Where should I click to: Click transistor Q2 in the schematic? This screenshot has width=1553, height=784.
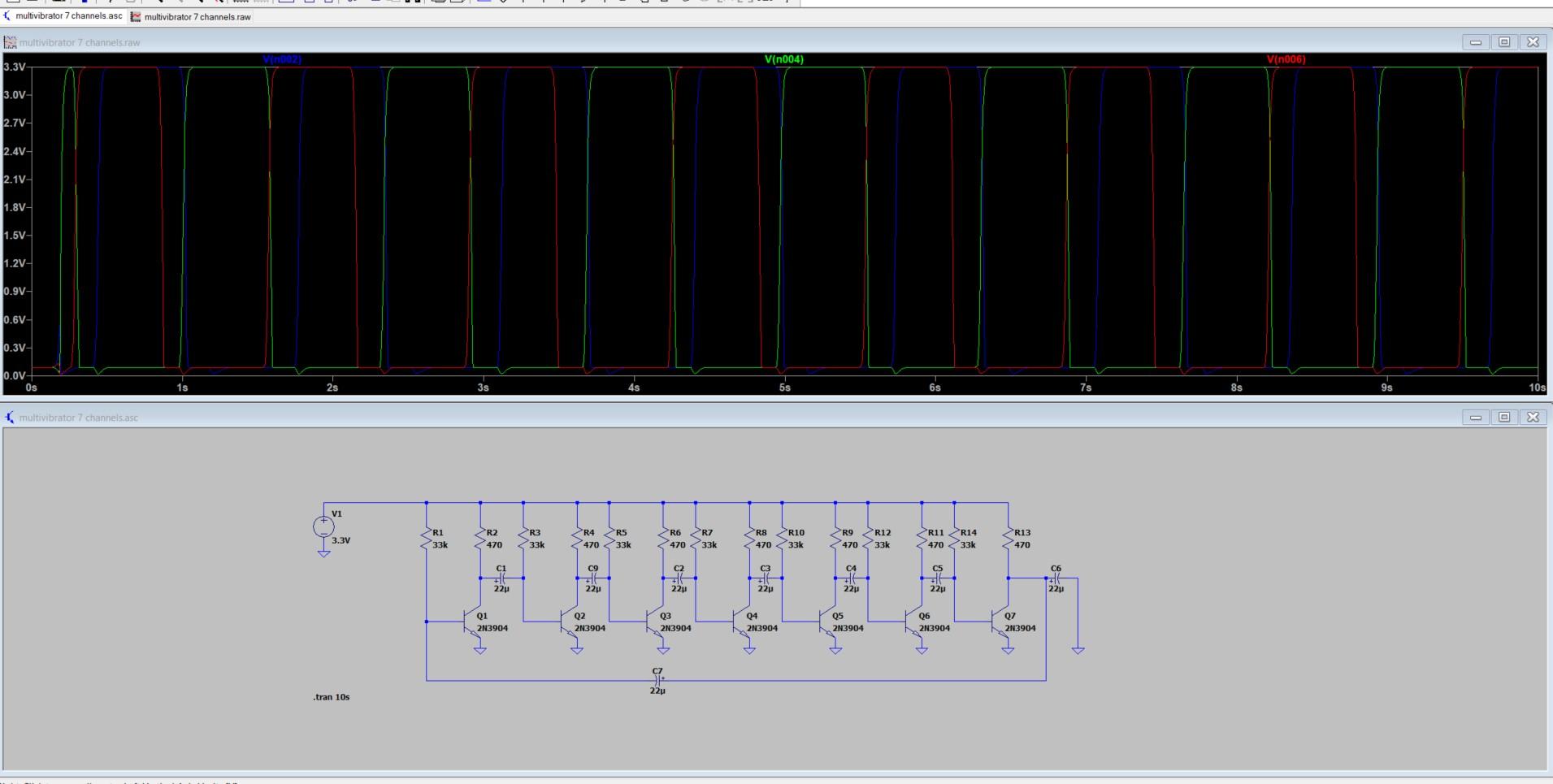click(x=569, y=622)
